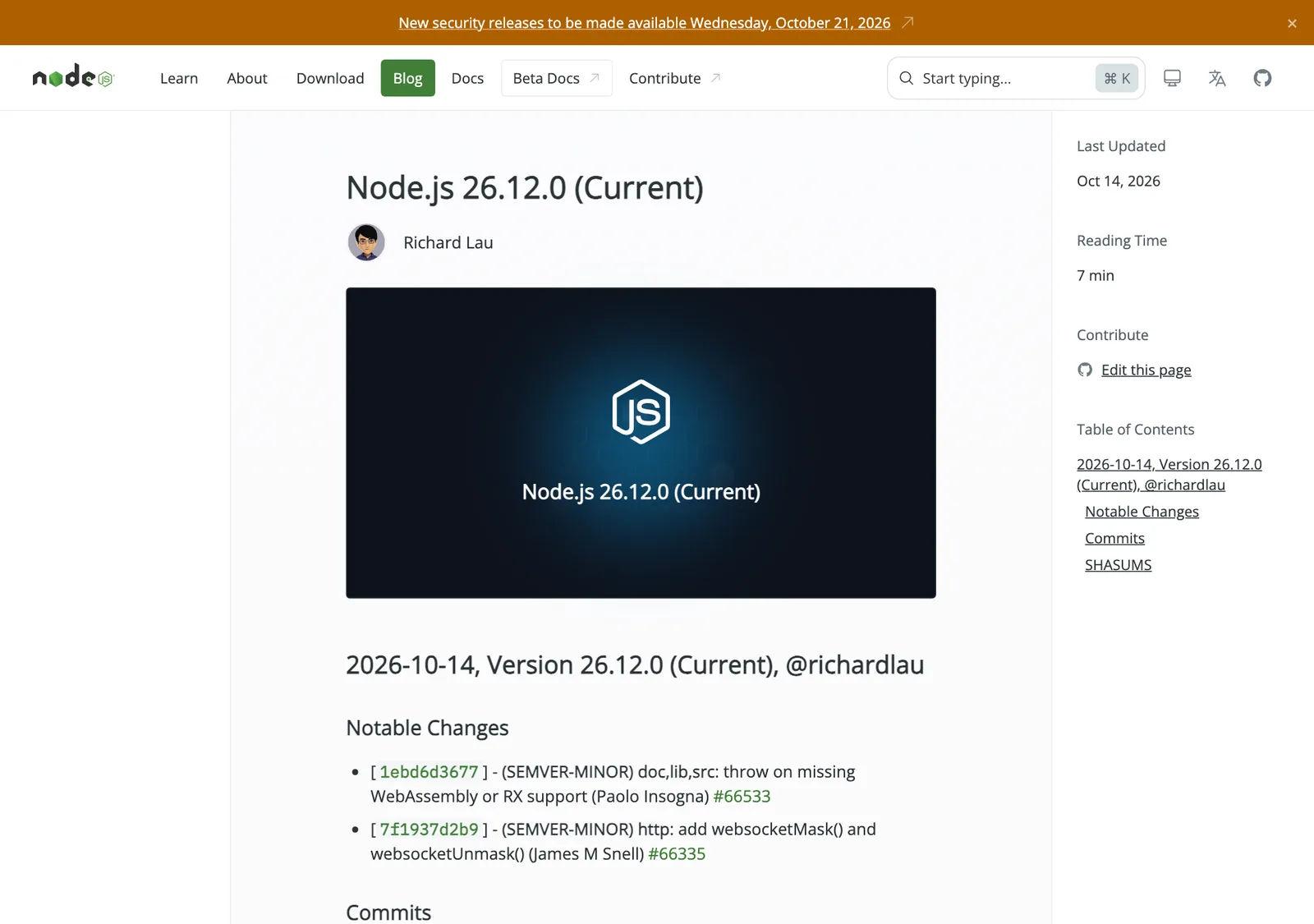Open the GitHub repository icon in header
Viewport: 1314px width, 924px height.
(x=1262, y=78)
